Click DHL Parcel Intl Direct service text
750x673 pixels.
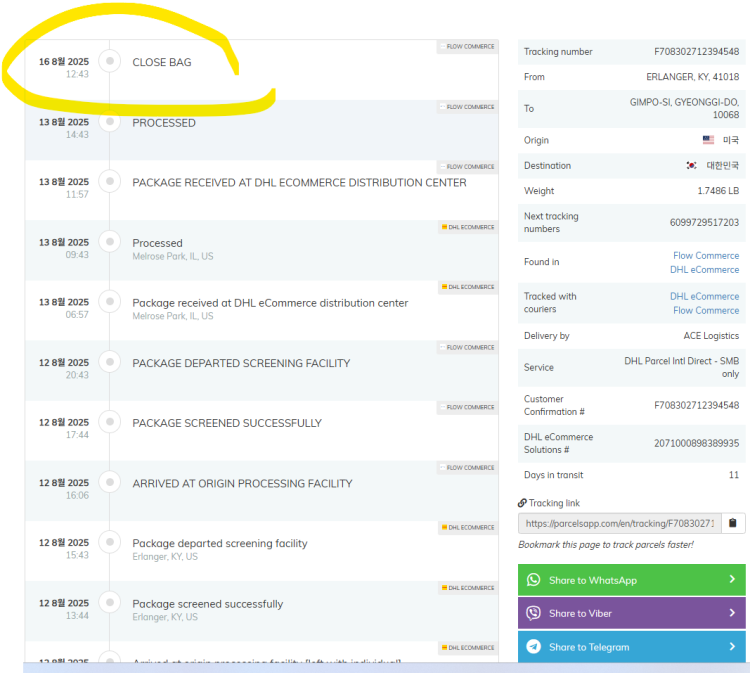682,367
